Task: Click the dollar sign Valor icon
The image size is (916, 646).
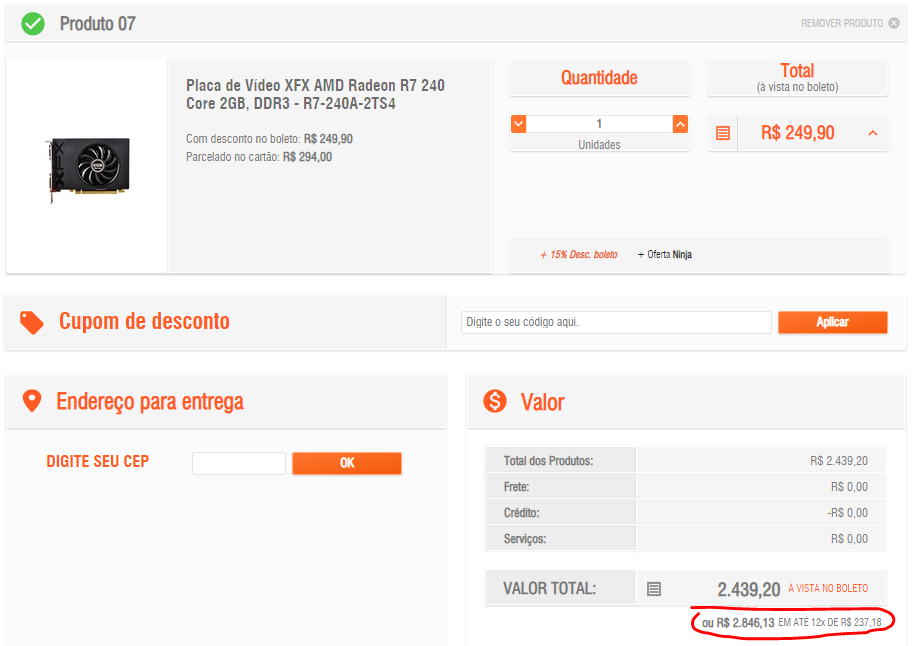Action: point(495,401)
